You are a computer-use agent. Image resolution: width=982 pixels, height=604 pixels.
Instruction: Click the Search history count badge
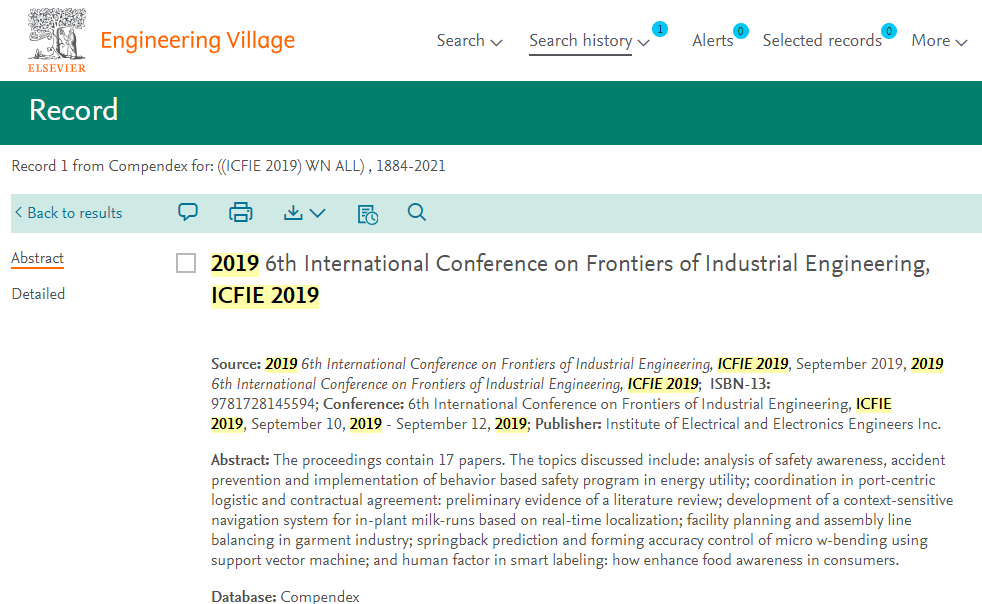(x=659, y=29)
